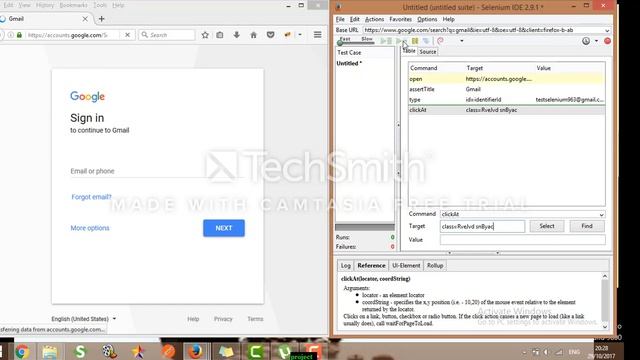Select the Untitled test case
The width and height of the screenshot is (640, 360).
[x=349, y=64]
